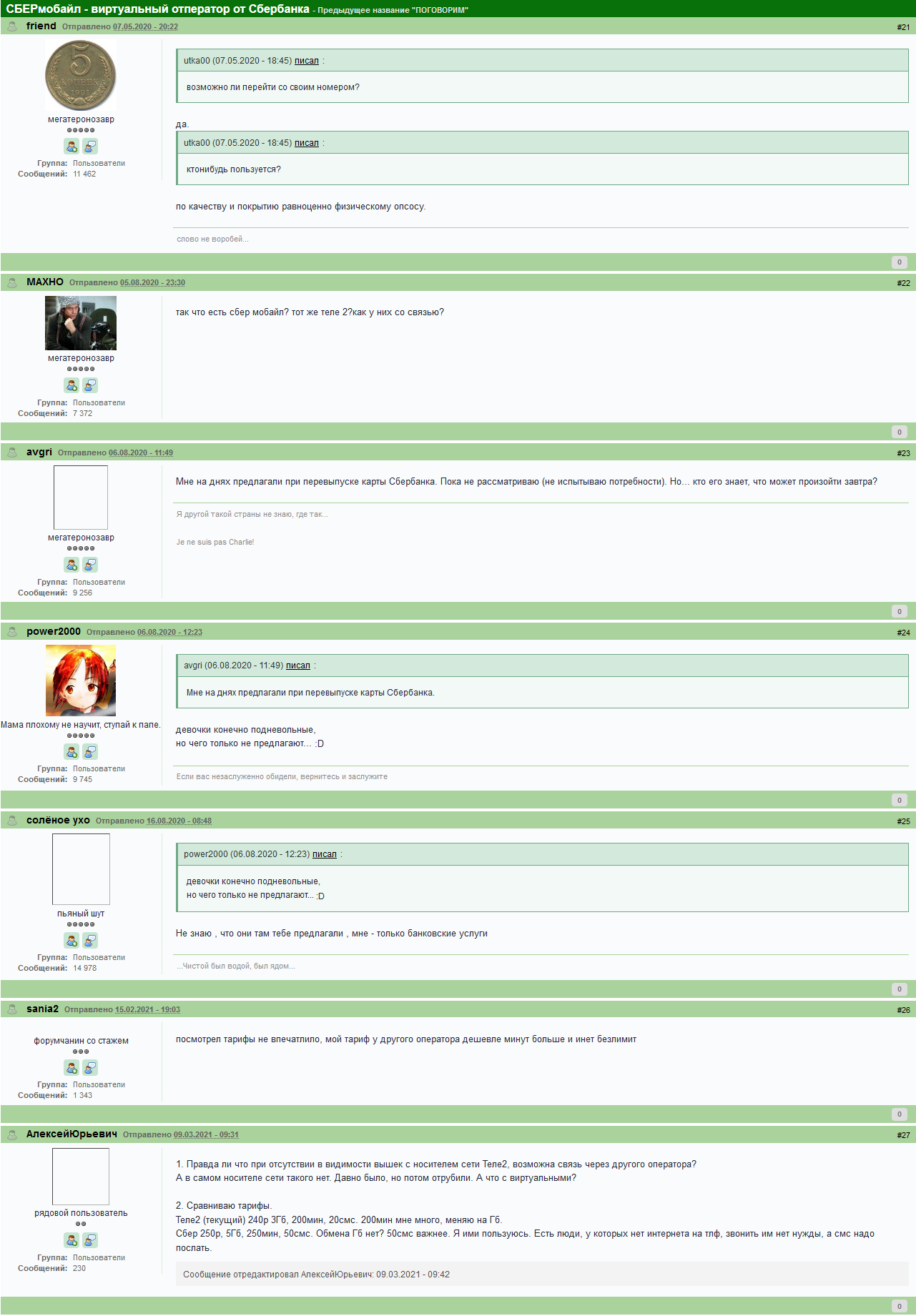Open power2000's anime avatar image

81,681
